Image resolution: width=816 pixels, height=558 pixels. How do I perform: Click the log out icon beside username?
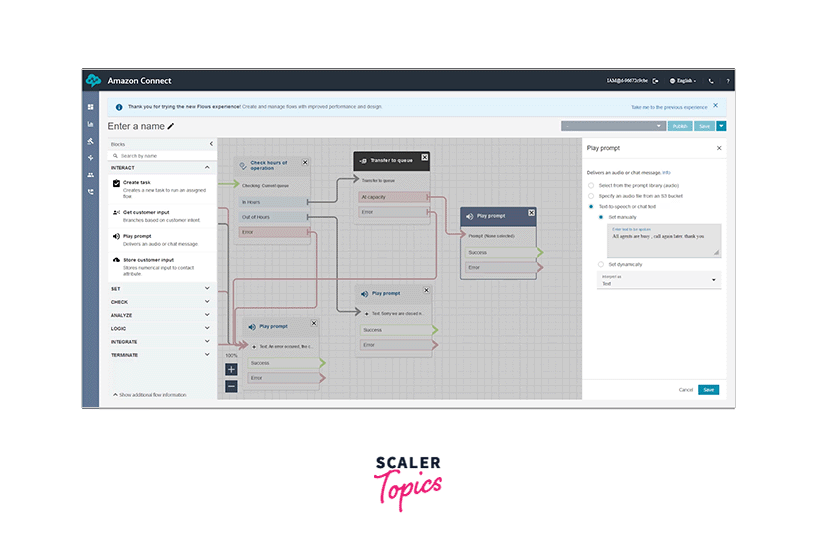click(655, 80)
